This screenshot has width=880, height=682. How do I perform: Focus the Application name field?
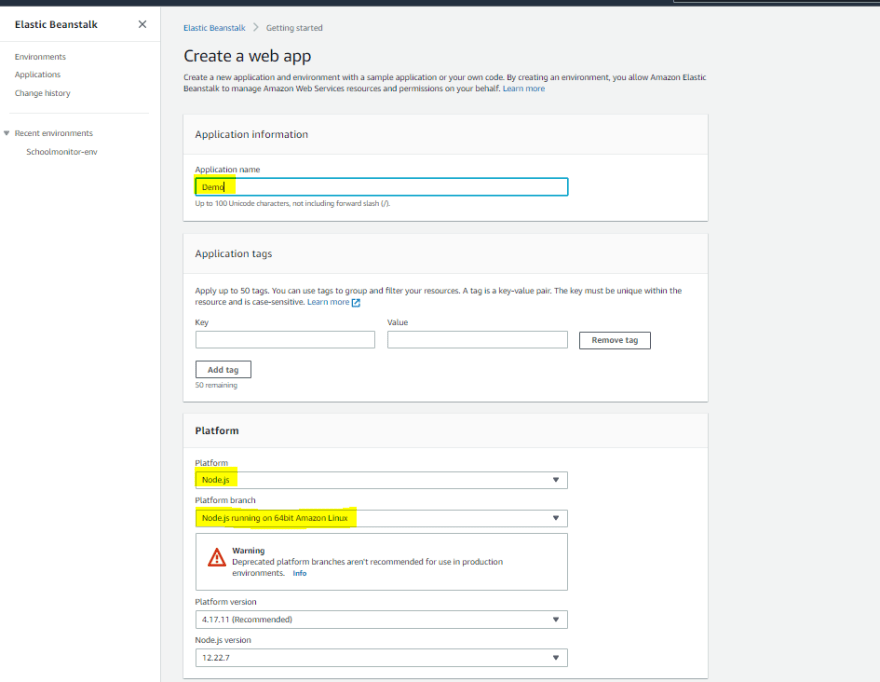pos(382,187)
